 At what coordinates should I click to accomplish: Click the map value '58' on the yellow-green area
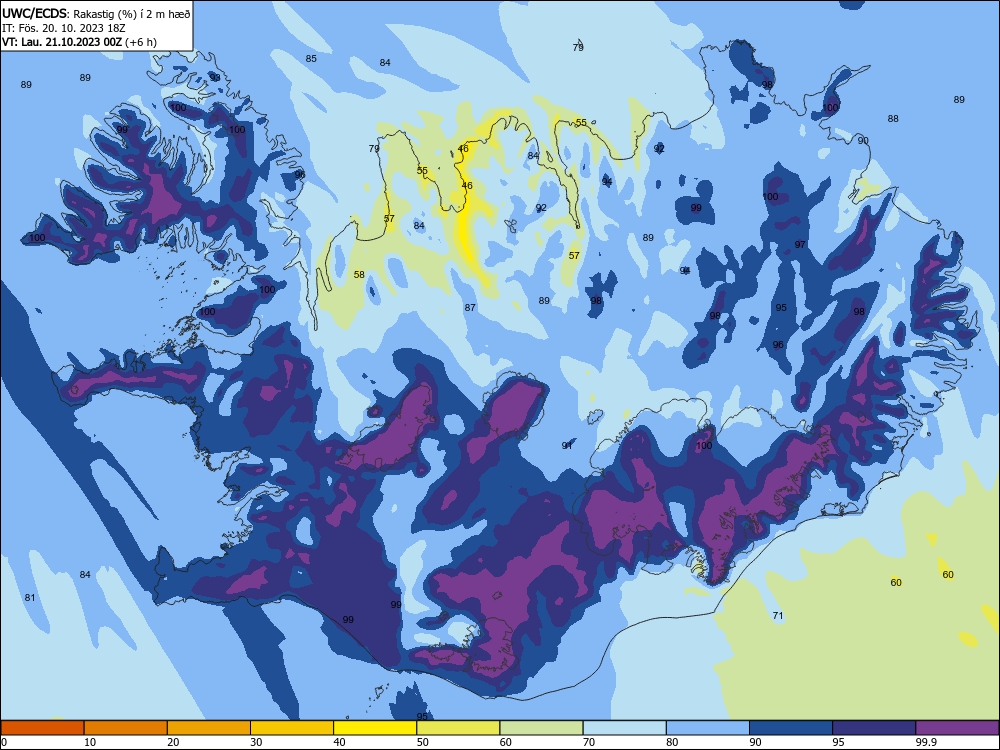[x=359, y=275]
